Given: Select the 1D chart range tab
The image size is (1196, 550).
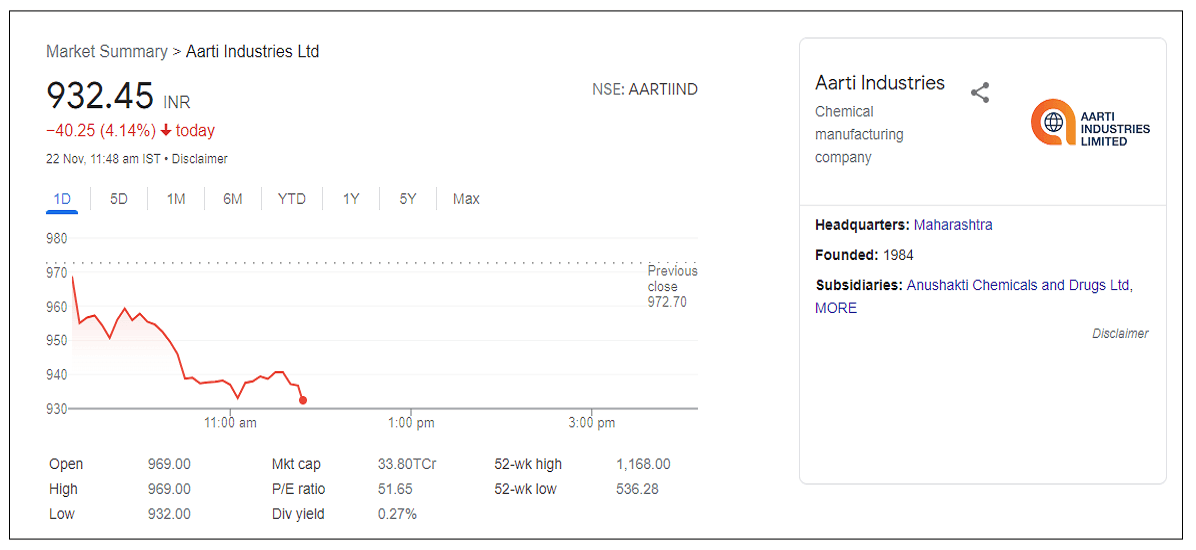Looking at the screenshot, I should (x=62, y=199).
